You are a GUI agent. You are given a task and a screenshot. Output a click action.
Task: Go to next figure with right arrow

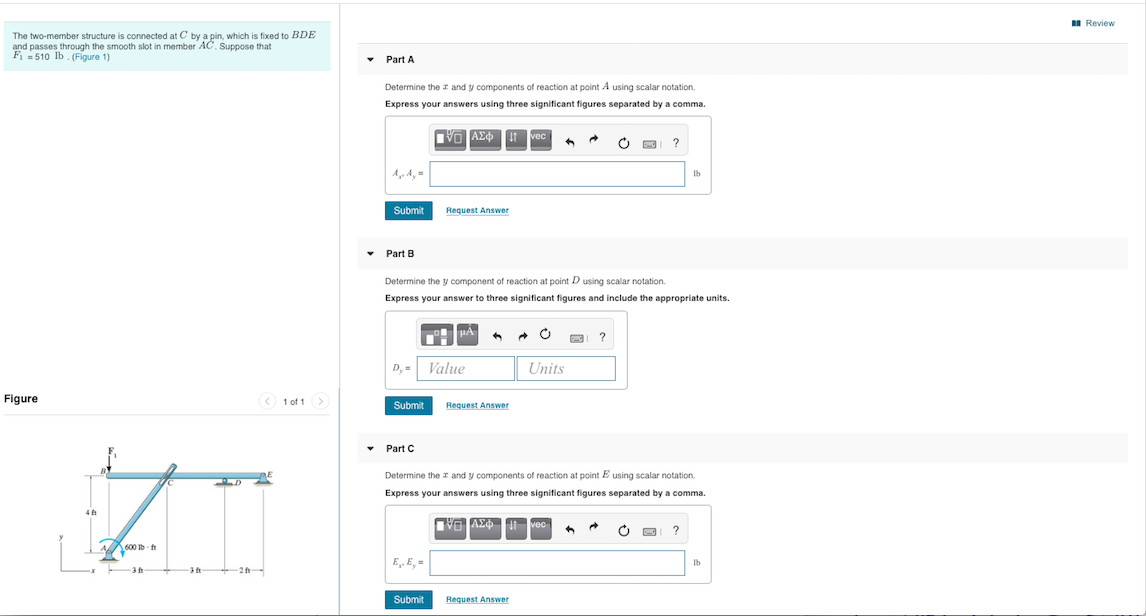pos(319,400)
